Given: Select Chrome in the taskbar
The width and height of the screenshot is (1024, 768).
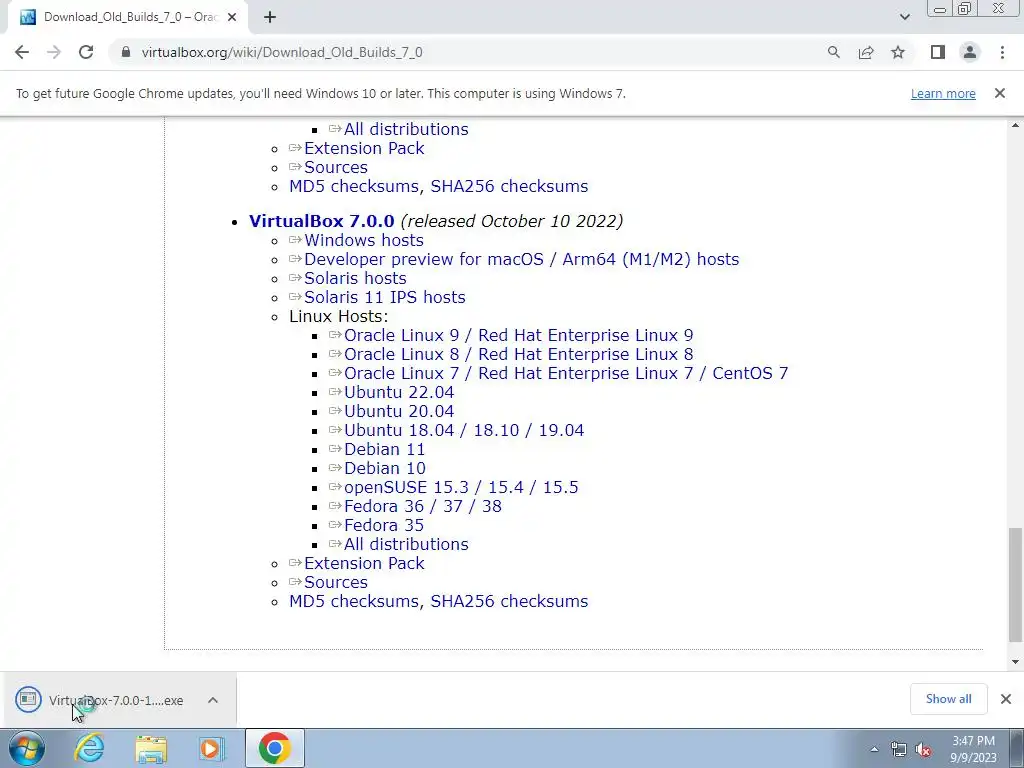Looking at the screenshot, I should tap(274, 748).
